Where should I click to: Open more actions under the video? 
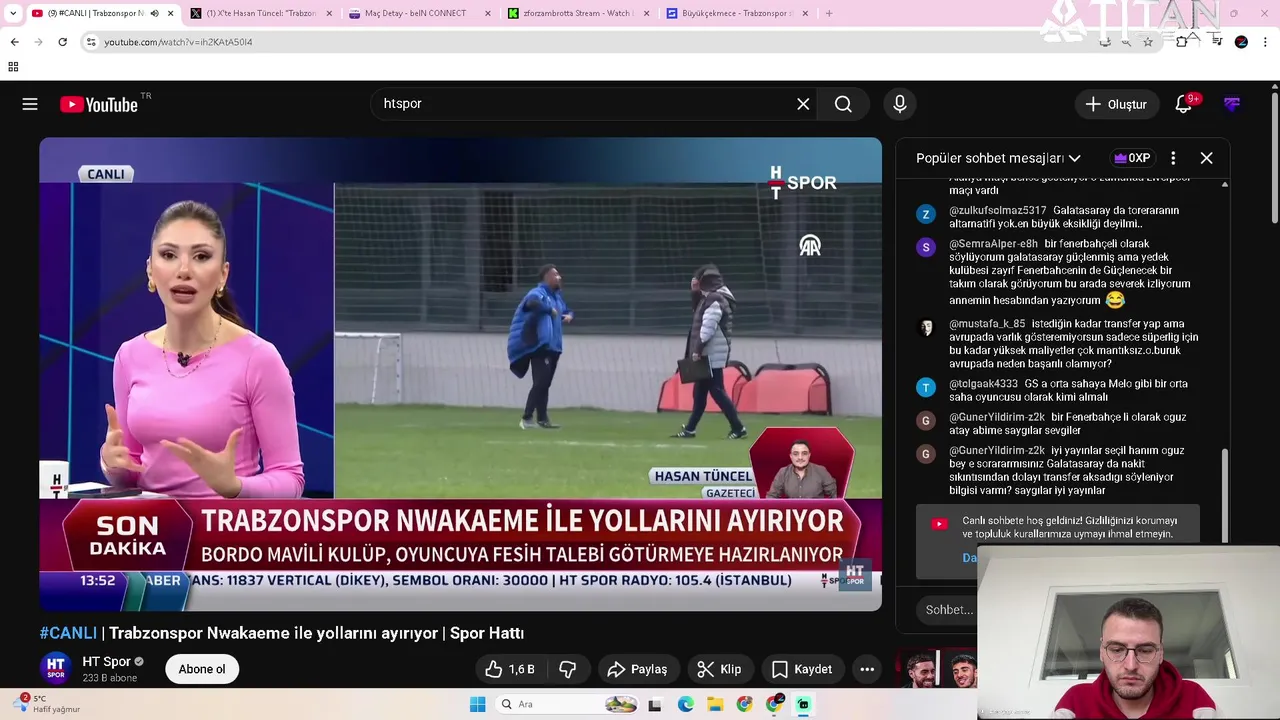click(867, 669)
